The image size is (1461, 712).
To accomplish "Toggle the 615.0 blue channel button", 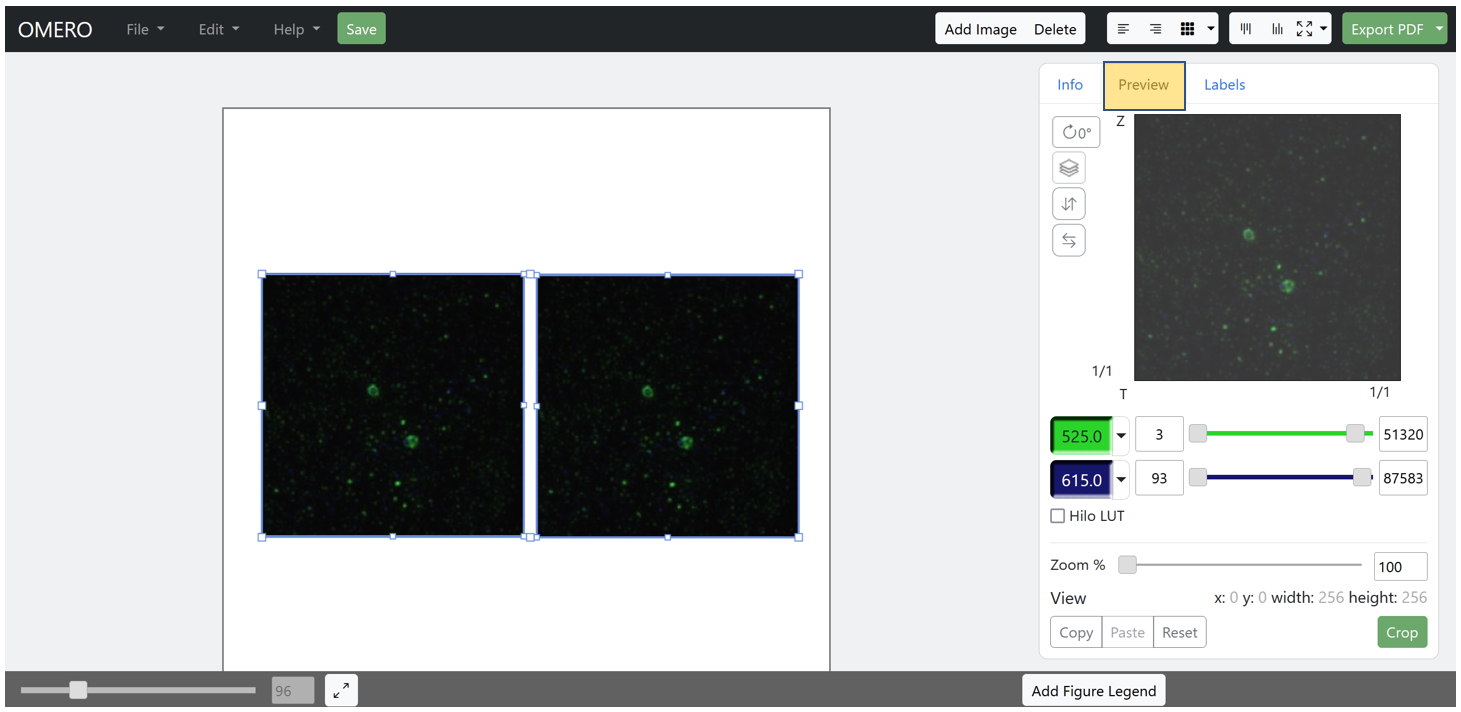I will click(x=1081, y=480).
